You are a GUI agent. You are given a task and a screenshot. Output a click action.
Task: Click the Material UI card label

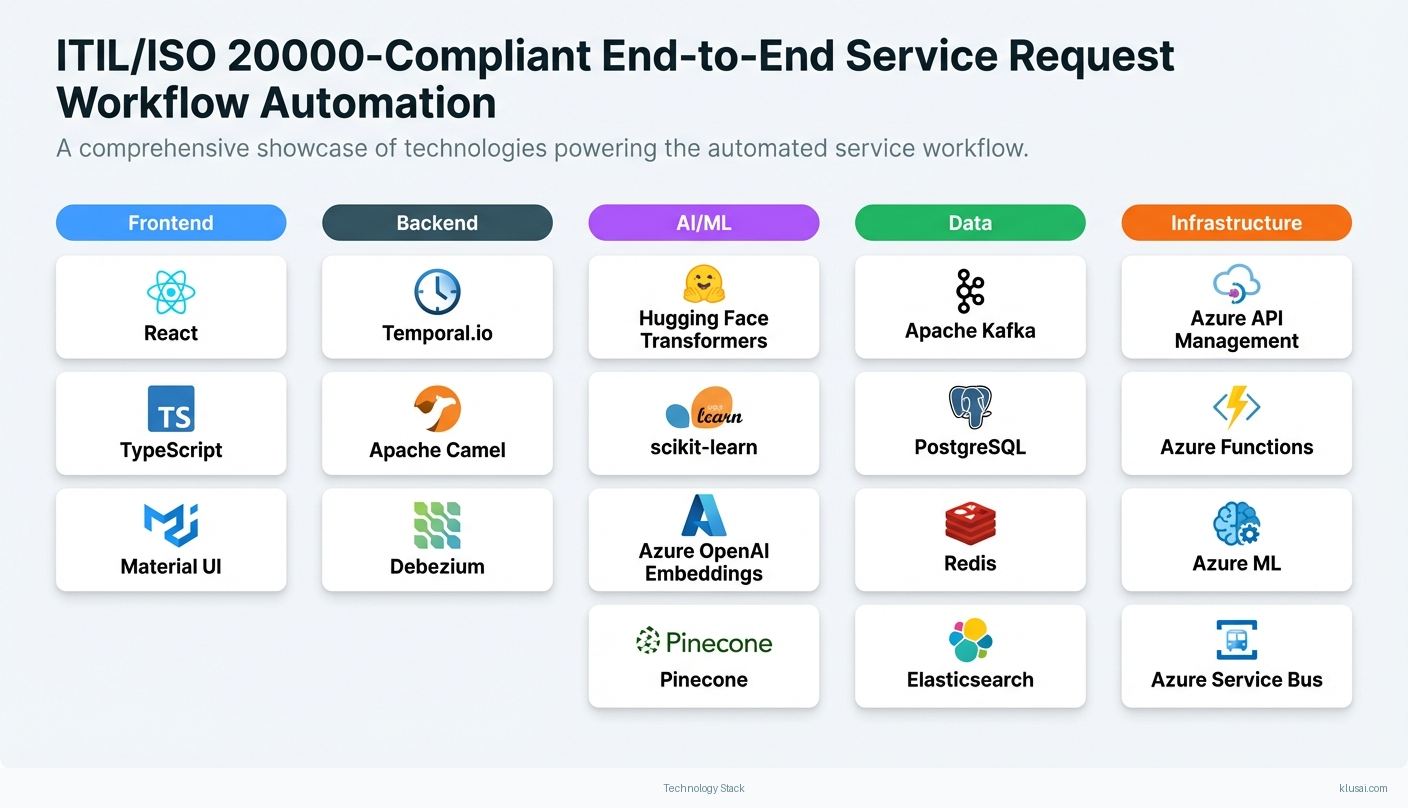point(171,566)
